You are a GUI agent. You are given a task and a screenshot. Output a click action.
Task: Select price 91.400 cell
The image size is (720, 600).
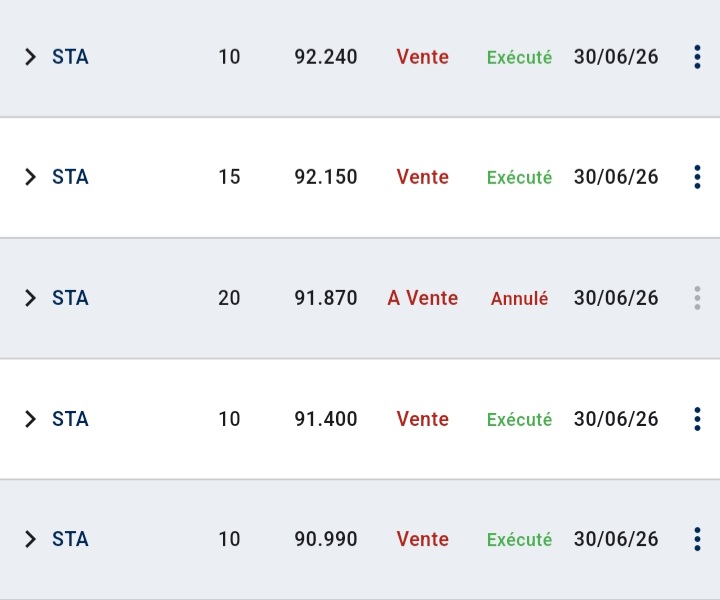pyautogui.click(x=326, y=419)
